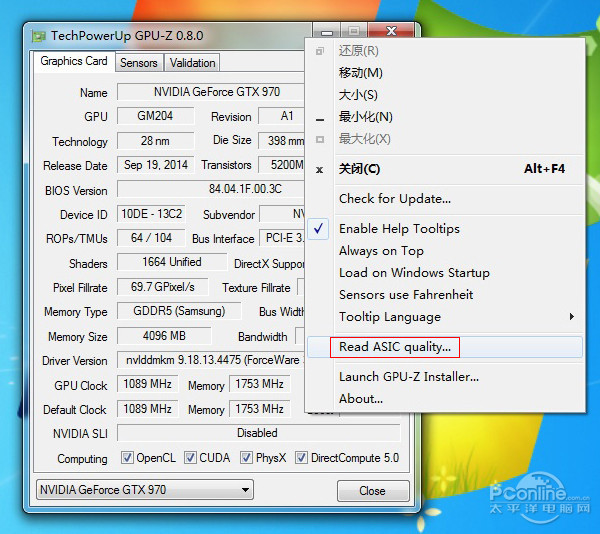Click the GPU Clock value 1089 MHz
This screenshot has width=600, height=534.
pos(148,384)
